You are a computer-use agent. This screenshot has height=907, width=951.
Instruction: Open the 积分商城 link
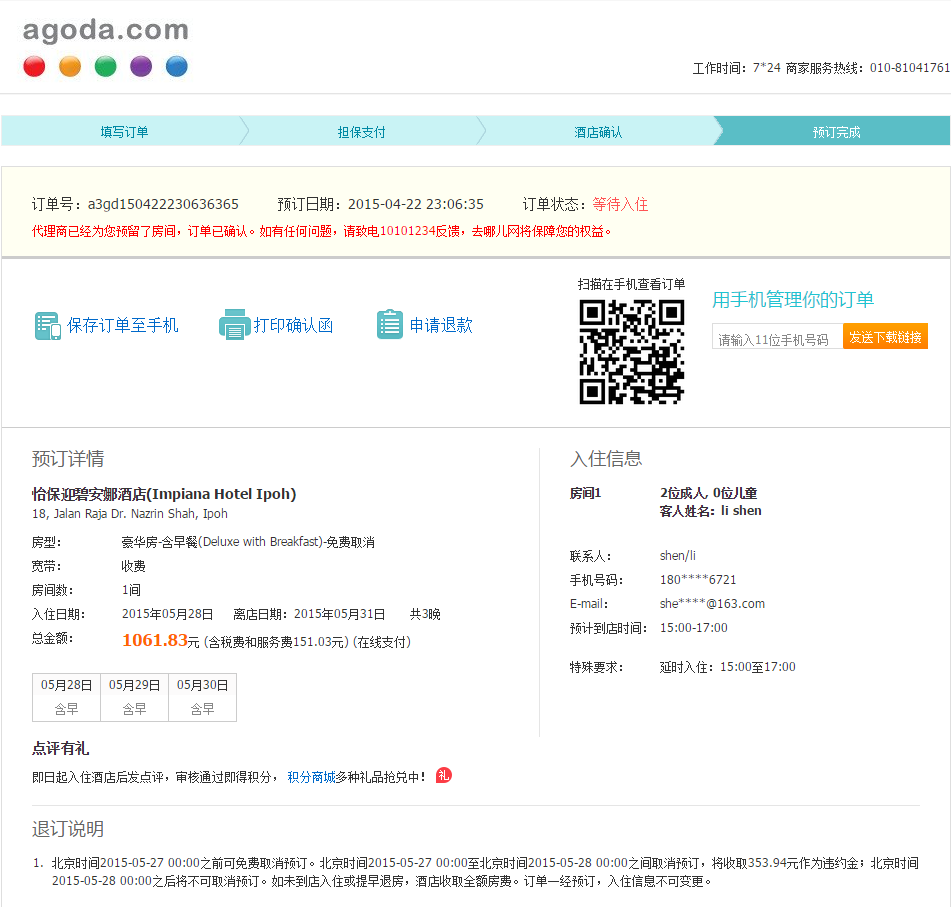311,777
